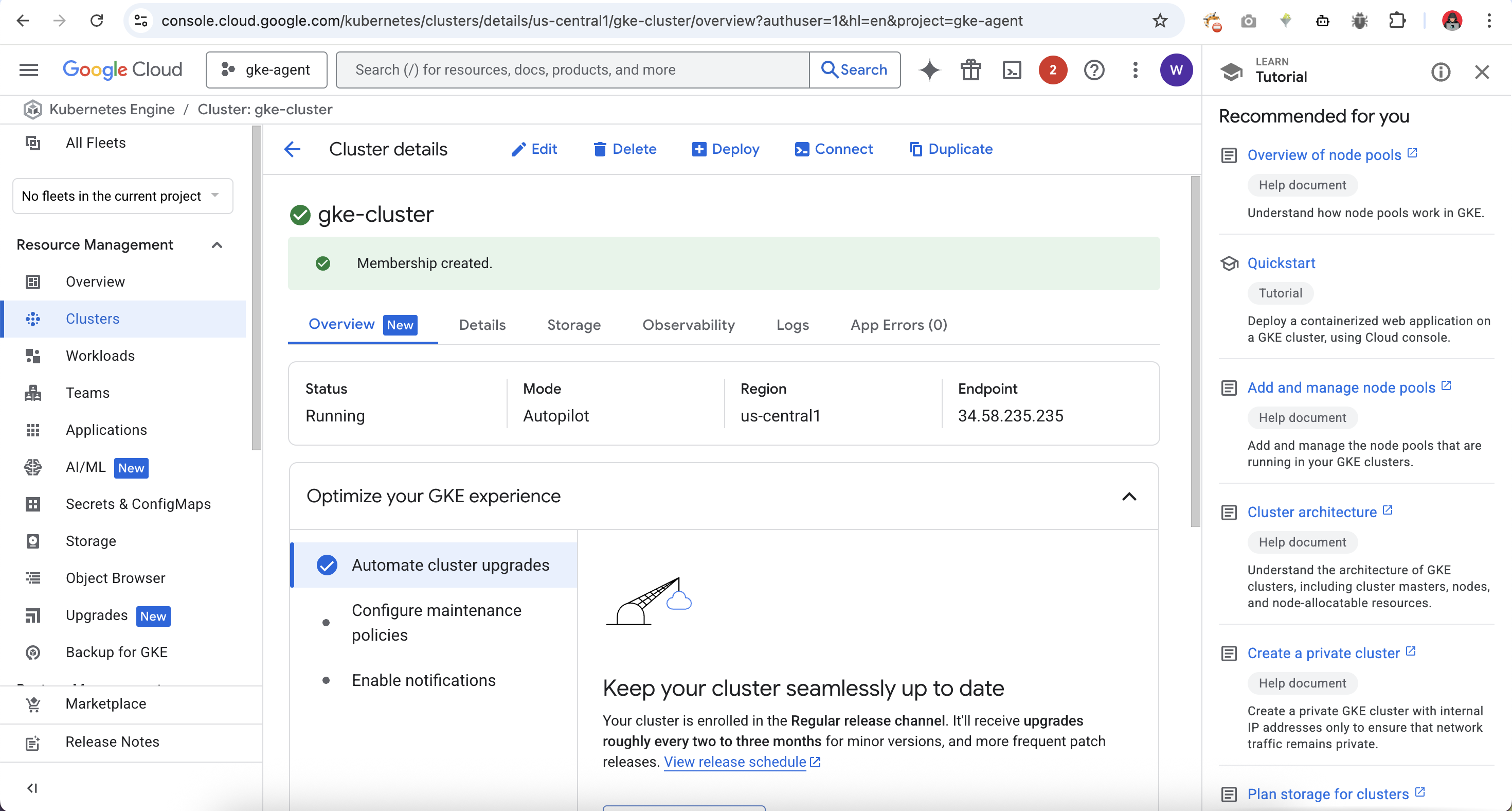Select the Automate cluster upgrades step
This screenshot has height=811, width=1512.
tap(450, 565)
